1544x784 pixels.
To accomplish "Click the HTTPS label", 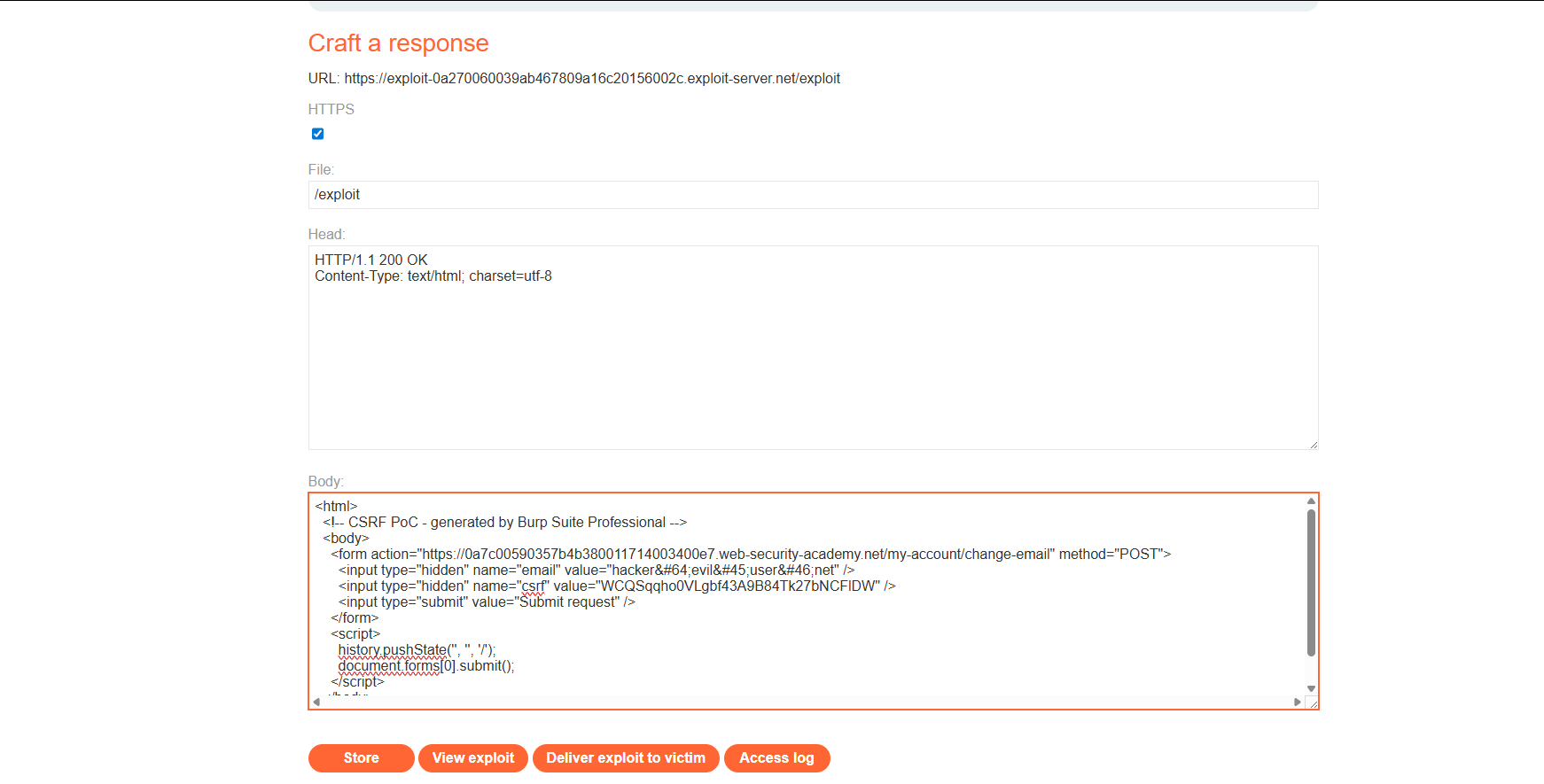I will coord(331,110).
